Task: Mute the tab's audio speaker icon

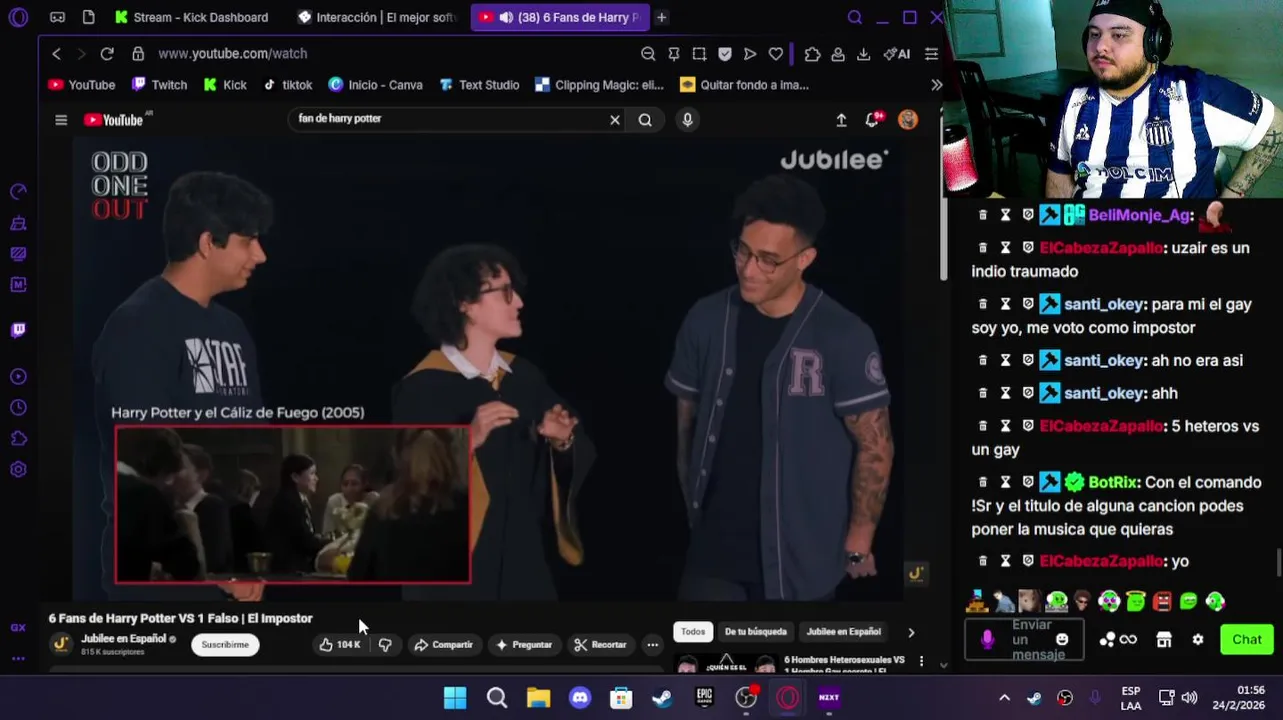Action: point(506,17)
